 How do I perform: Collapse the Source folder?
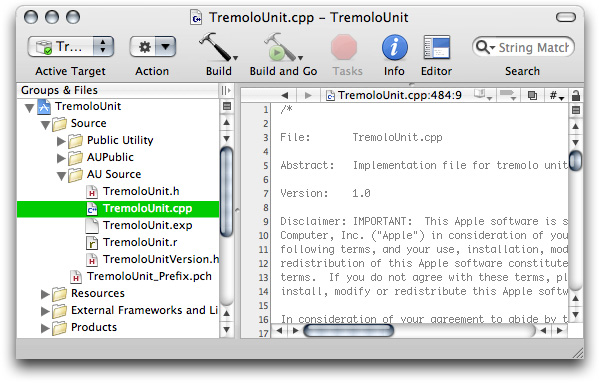pyautogui.click(x=45, y=124)
